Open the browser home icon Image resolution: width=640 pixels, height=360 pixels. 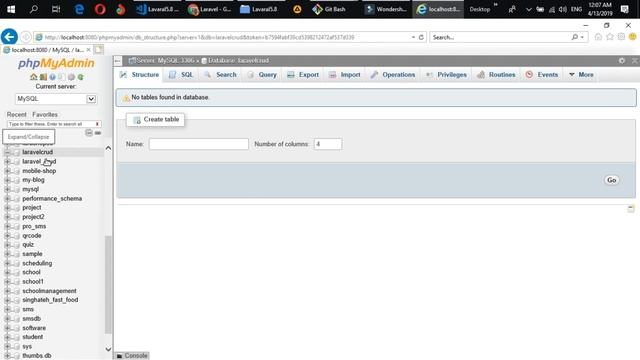pyautogui.click(x=598, y=37)
